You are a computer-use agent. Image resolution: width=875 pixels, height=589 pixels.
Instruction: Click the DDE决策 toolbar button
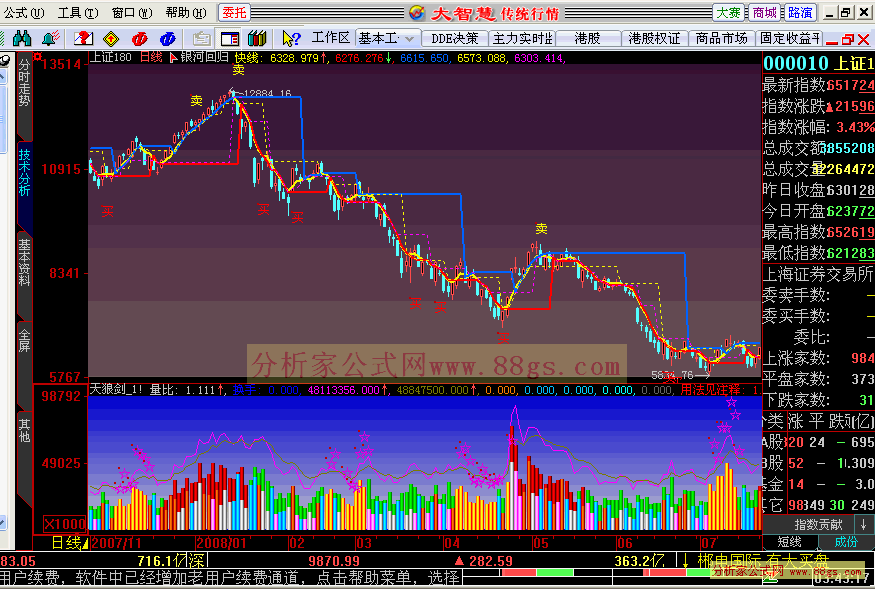(455, 38)
